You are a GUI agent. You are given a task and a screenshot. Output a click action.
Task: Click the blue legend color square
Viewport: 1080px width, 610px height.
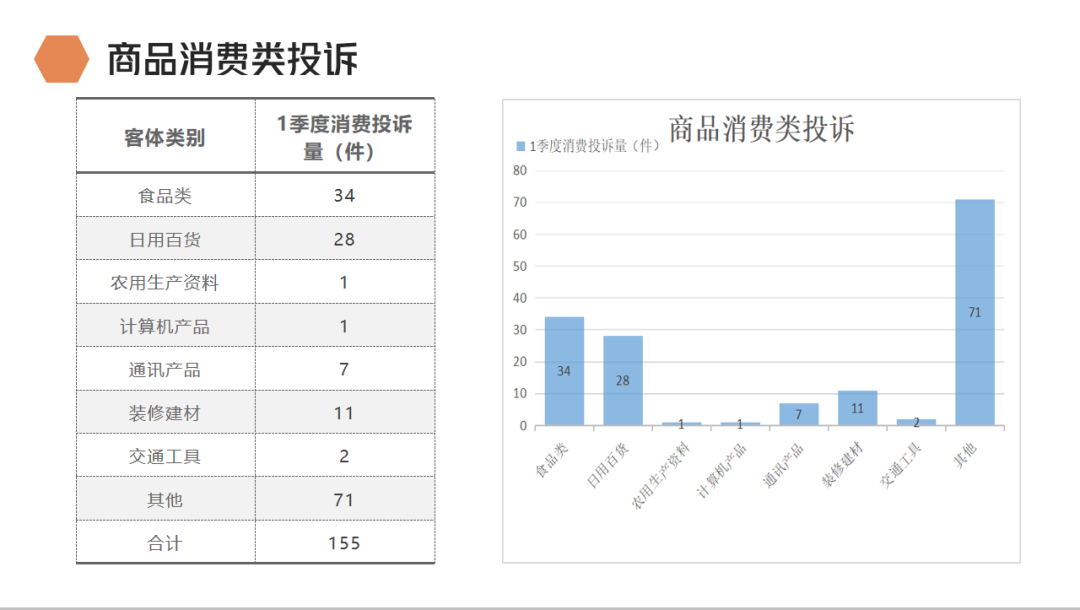coord(521,146)
